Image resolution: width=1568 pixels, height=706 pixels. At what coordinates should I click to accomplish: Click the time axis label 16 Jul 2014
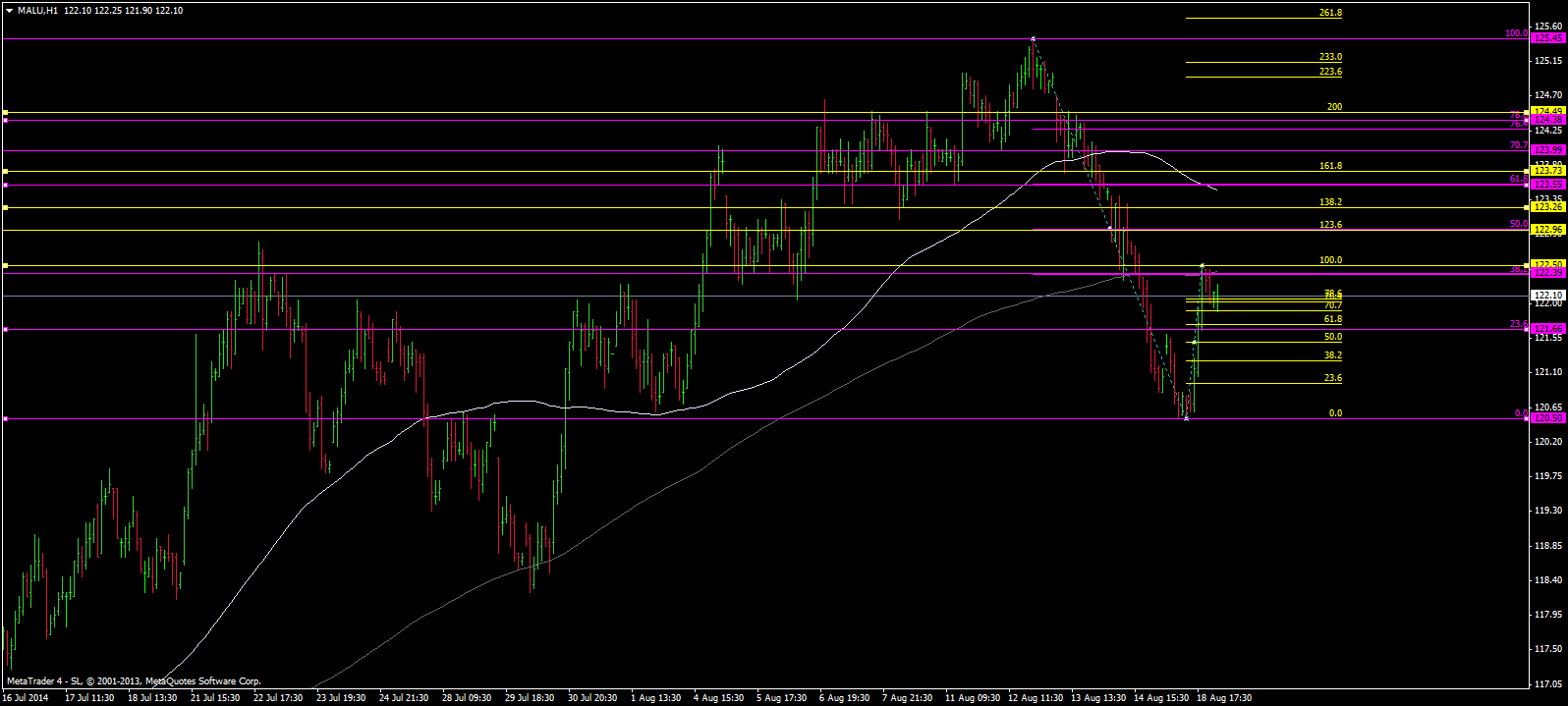point(25,698)
